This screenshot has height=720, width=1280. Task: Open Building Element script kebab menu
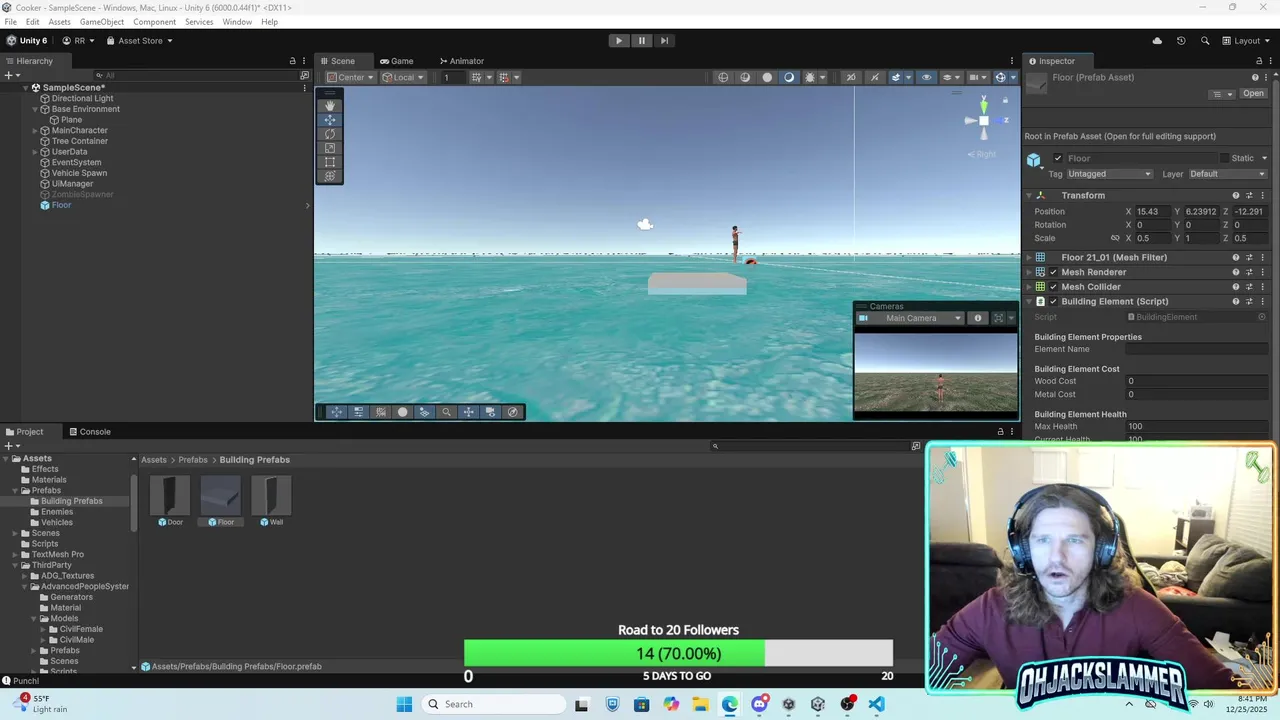click(1262, 301)
